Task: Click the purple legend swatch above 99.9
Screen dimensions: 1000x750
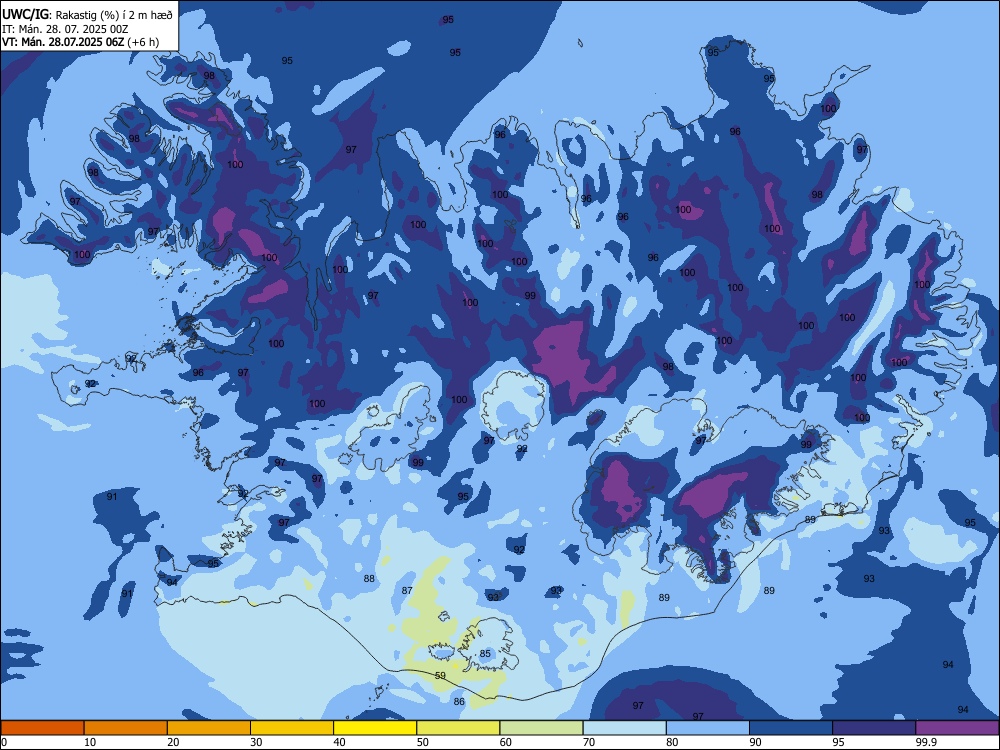Action: (957, 728)
